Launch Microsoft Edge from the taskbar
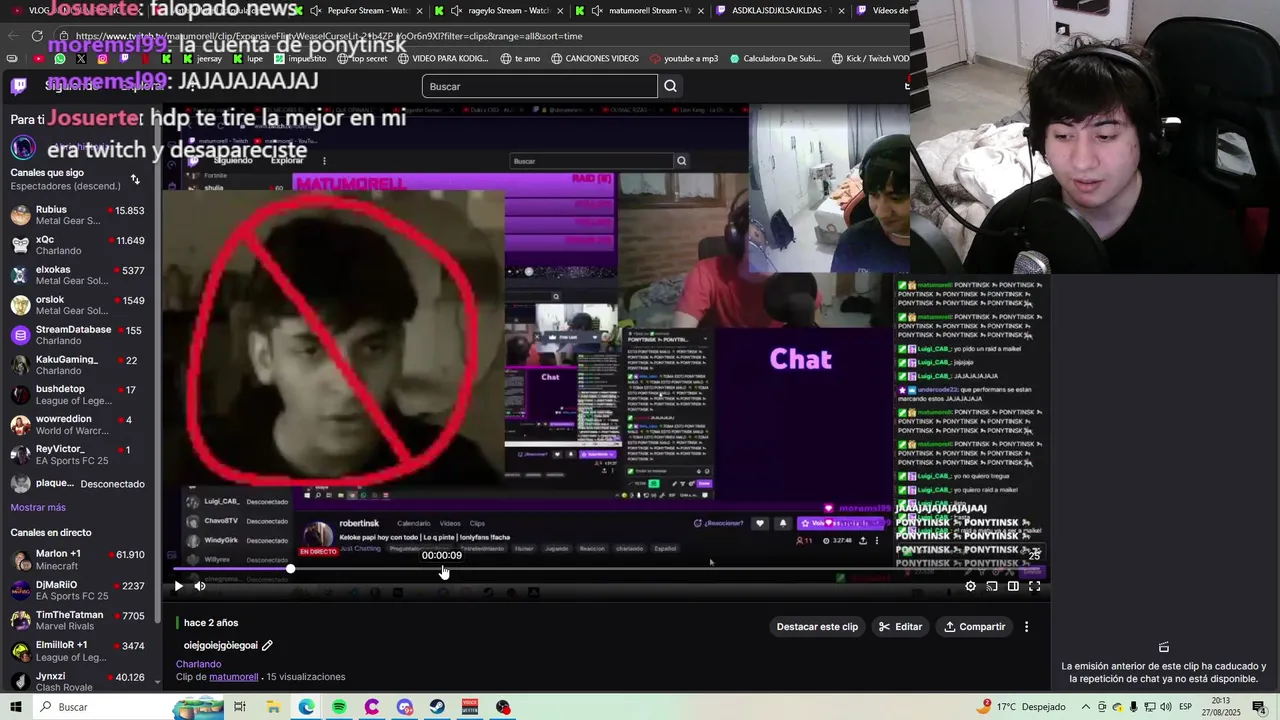This screenshot has height=720, width=1280. coord(306,707)
